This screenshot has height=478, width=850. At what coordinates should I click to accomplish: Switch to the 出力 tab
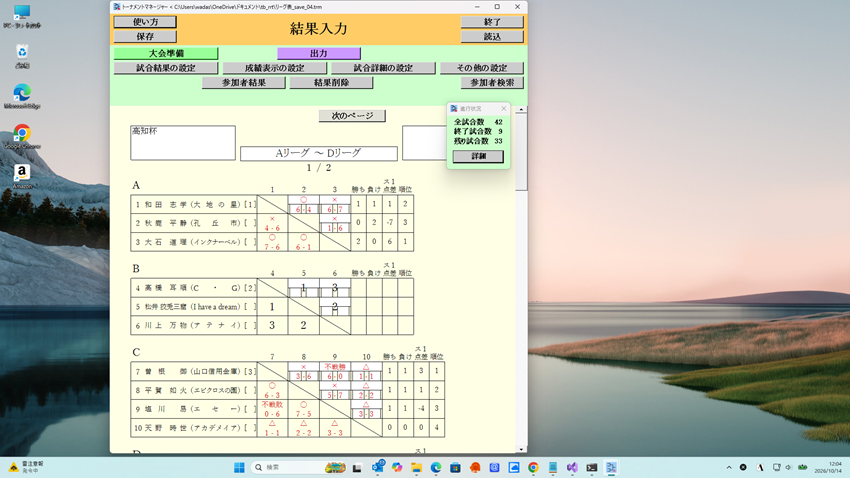point(319,53)
